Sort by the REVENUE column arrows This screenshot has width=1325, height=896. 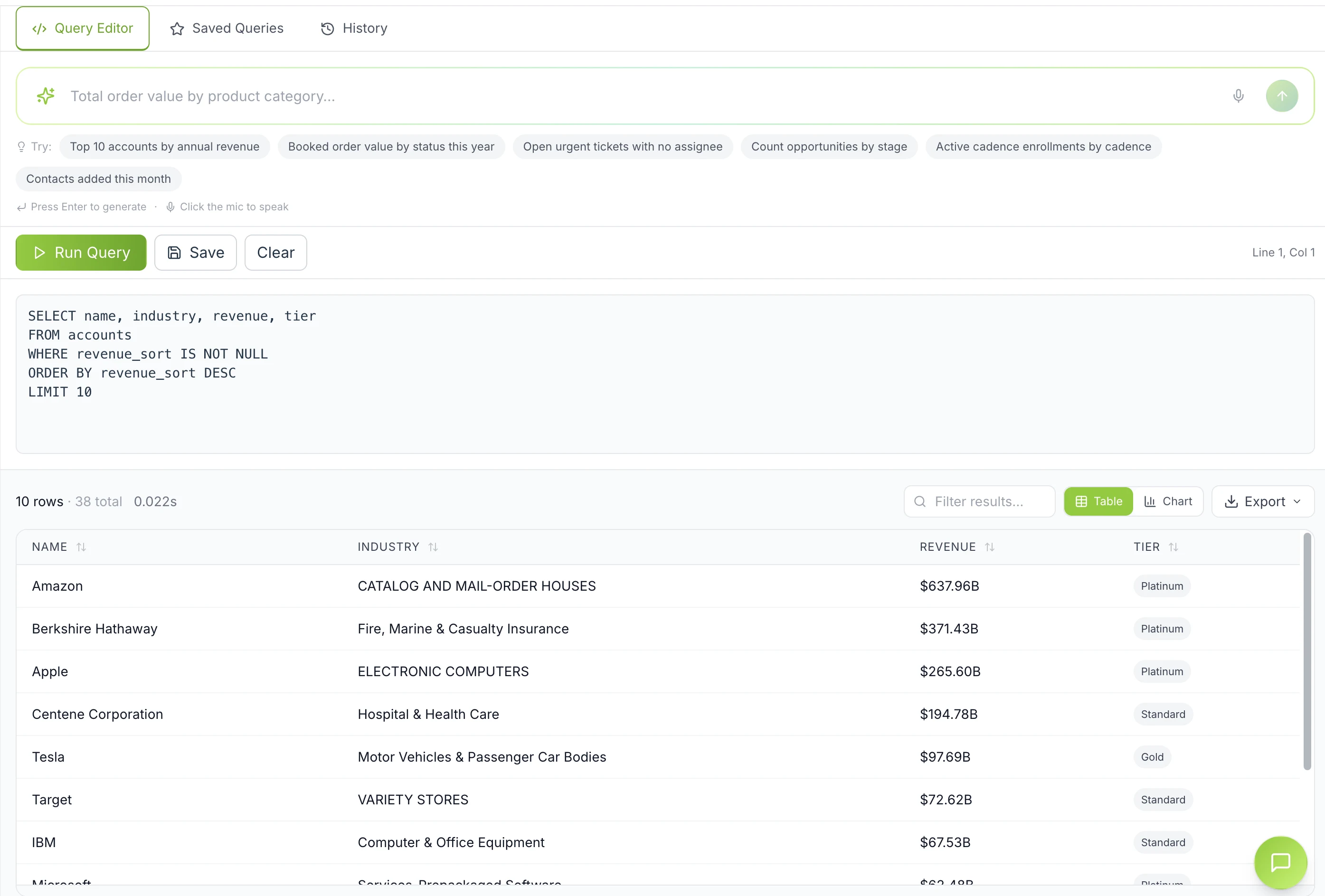point(989,547)
